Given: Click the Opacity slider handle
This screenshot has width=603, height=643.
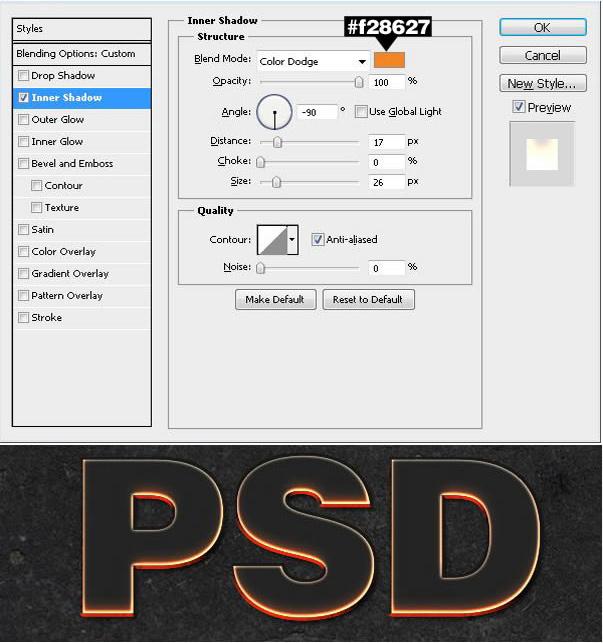Looking at the screenshot, I should [359, 82].
